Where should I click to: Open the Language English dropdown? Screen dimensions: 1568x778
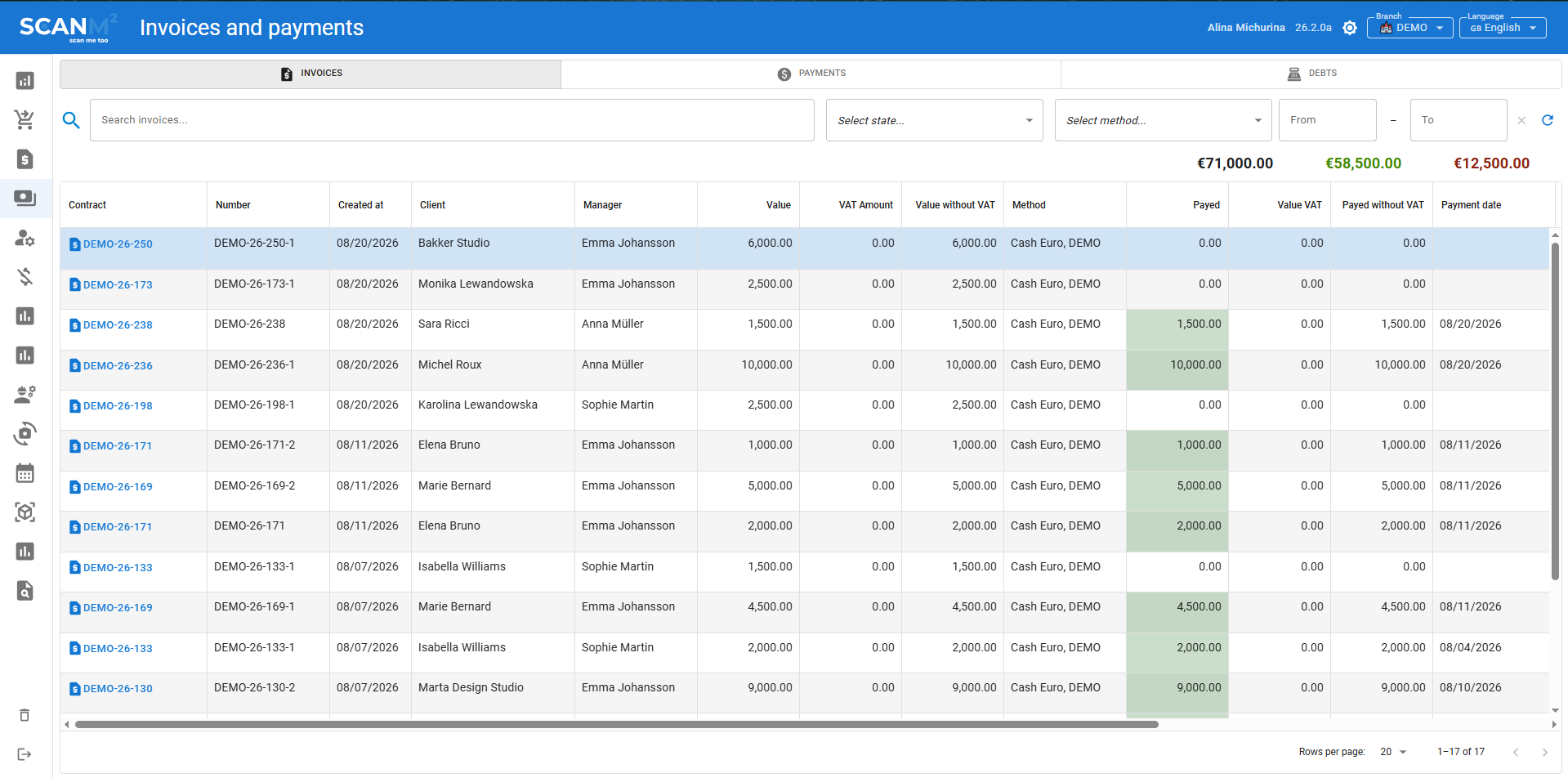[x=1503, y=28]
